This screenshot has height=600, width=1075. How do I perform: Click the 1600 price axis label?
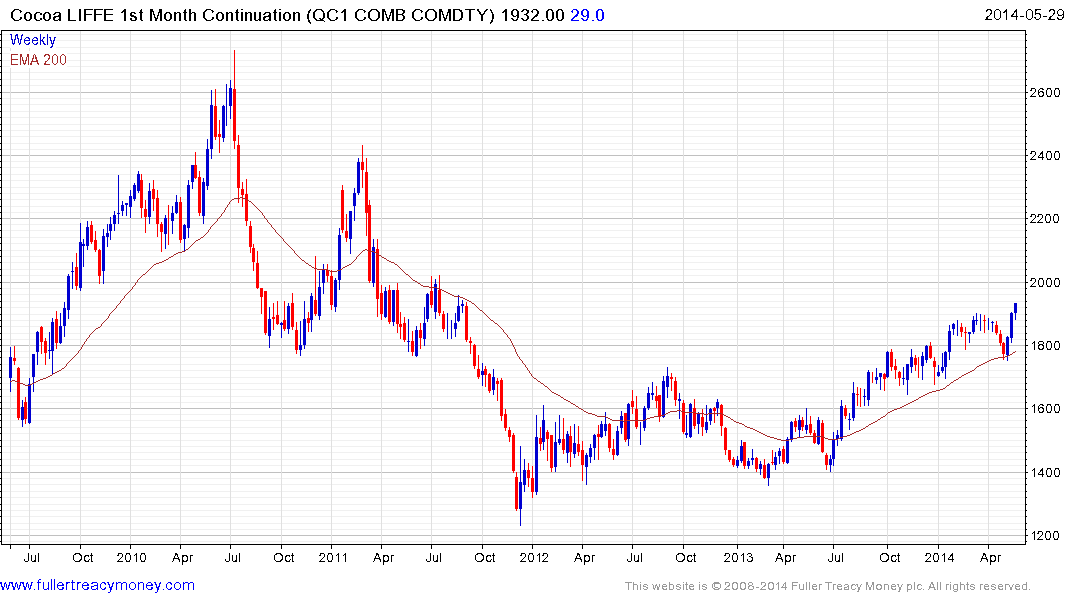[1046, 409]
